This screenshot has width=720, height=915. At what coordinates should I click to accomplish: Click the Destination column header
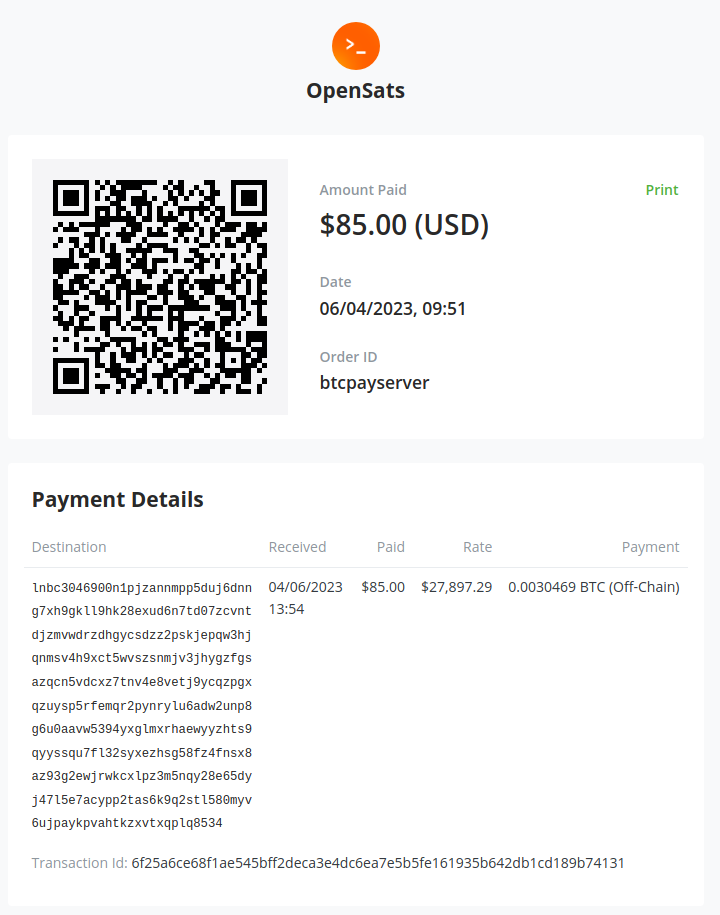tap(69, 547)
